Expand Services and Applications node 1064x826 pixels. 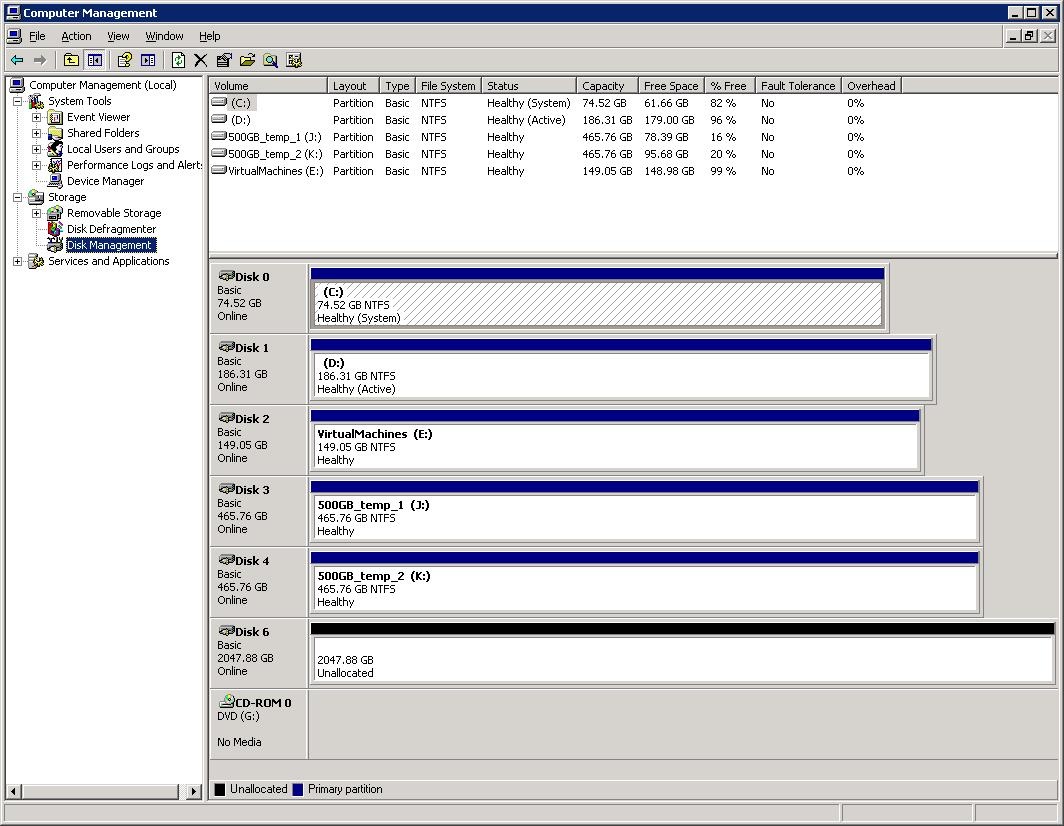coord(18,261)
